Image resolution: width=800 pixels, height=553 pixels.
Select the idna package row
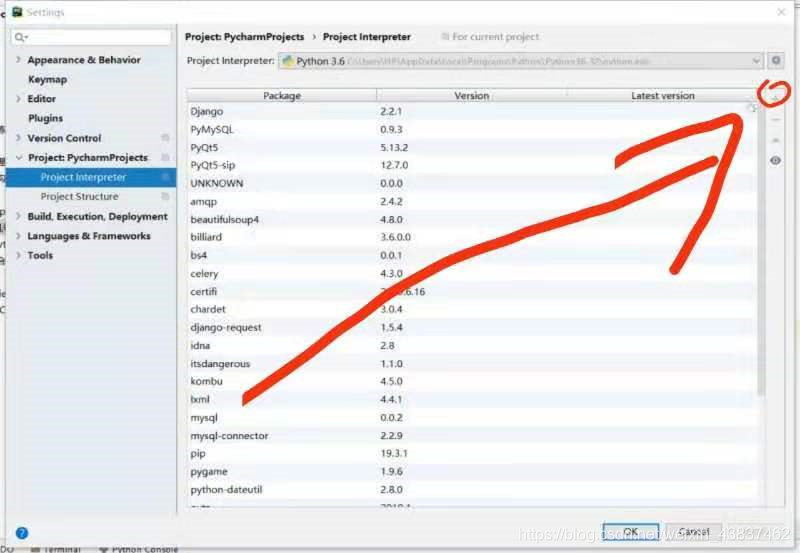472,345
